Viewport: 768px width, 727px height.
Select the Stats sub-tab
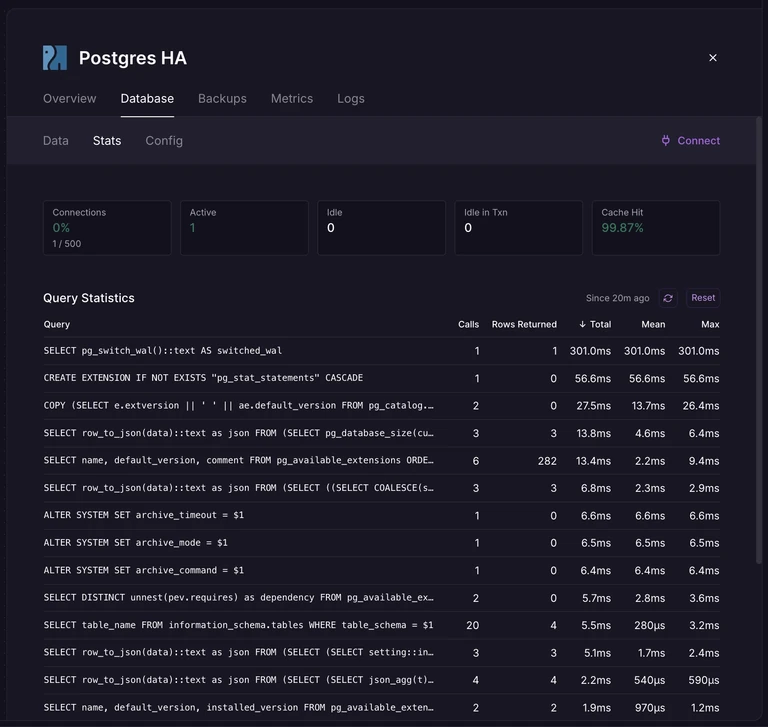pyautogui.click(x=107, y=141)
